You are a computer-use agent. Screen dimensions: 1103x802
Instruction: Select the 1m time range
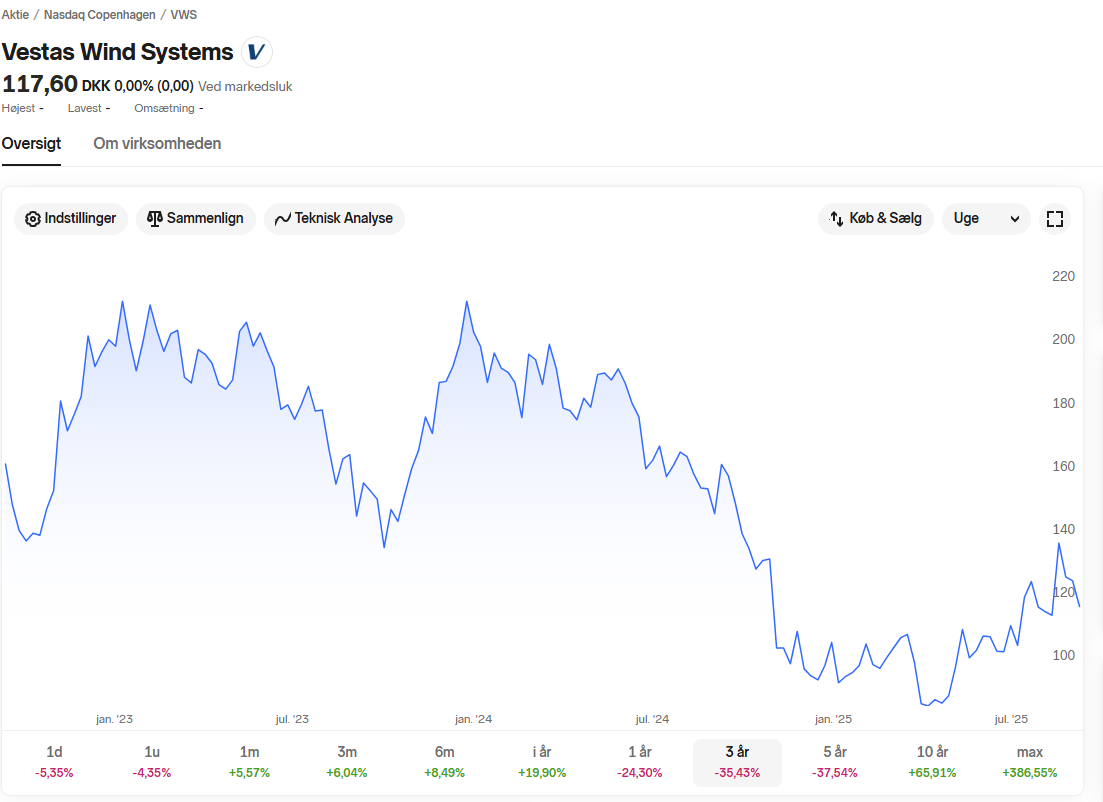click(249, 762)
